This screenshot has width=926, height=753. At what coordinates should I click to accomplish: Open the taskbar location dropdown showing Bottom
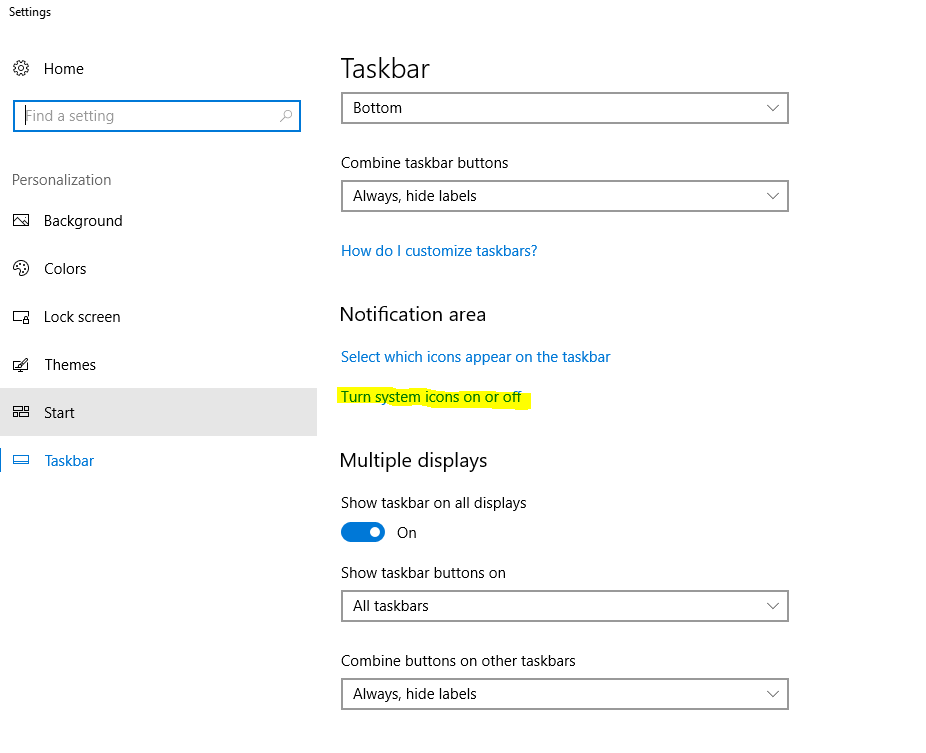(x=565, y=108)
